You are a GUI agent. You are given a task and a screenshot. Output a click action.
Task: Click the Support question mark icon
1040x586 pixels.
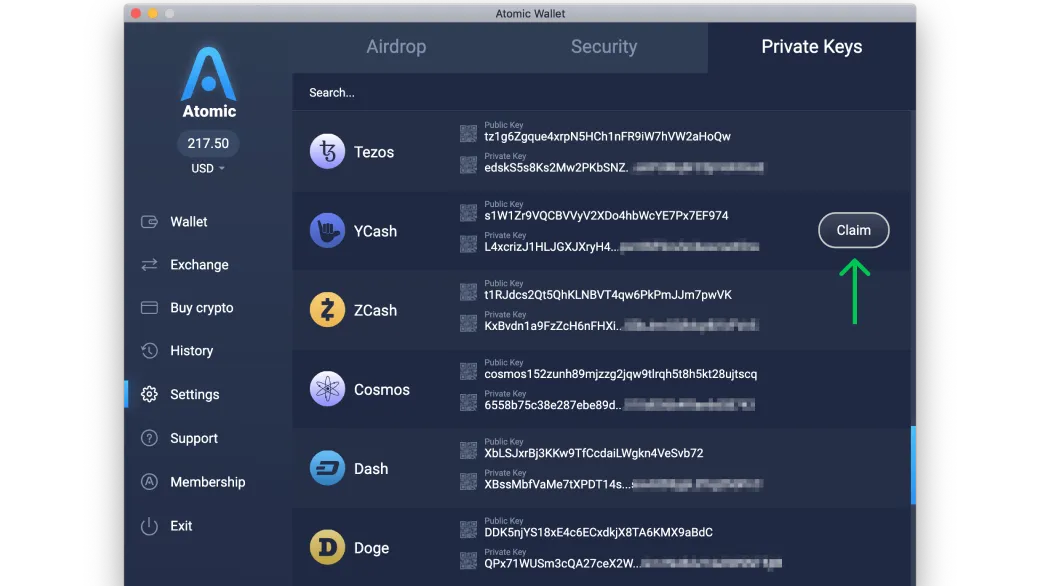click(149, 438)
